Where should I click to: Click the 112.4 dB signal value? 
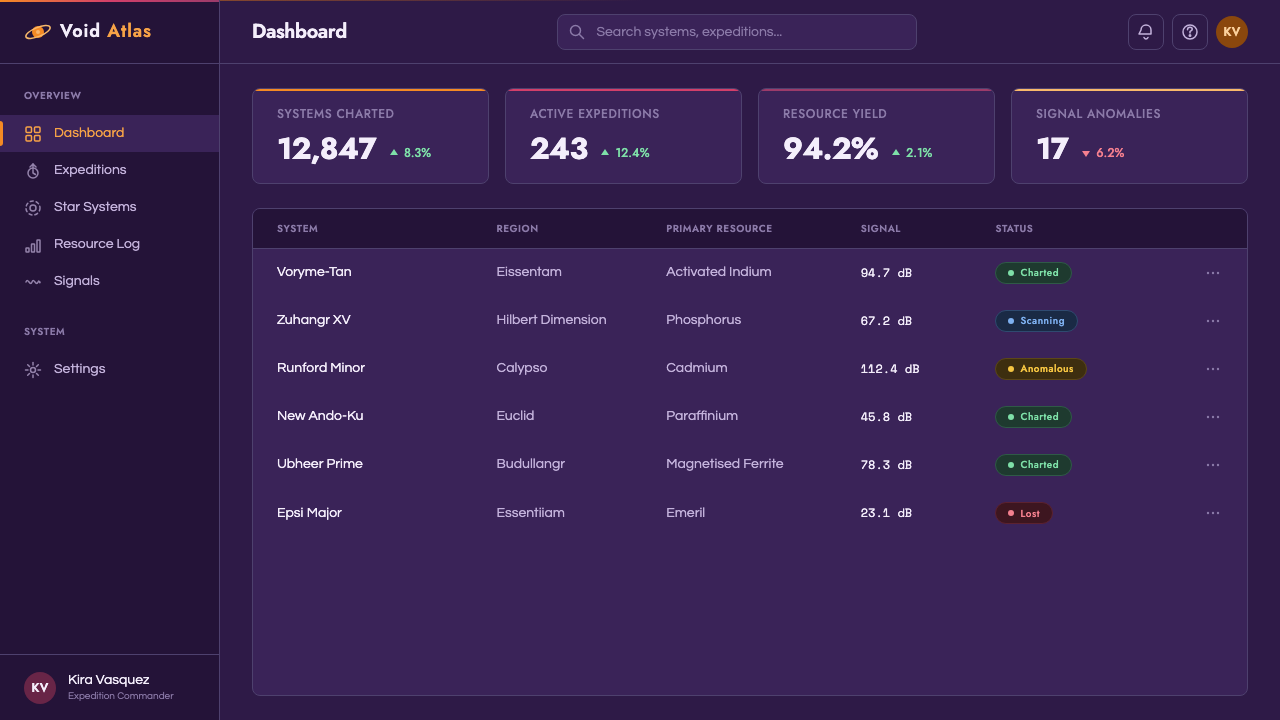(890, 369)
